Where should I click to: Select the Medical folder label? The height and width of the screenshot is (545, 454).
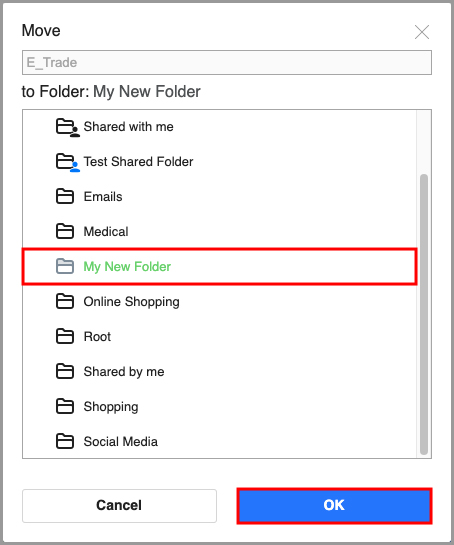[106, 231]
